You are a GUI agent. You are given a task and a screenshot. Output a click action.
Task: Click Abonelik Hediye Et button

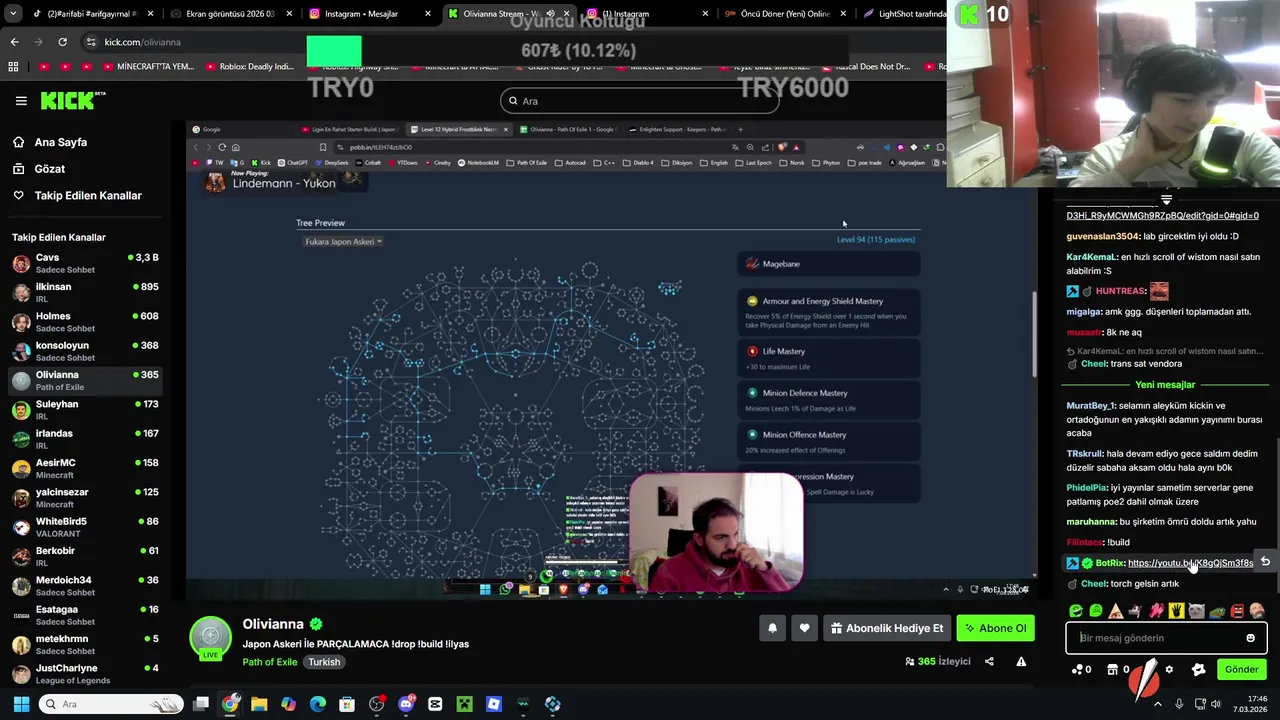coord(887,628)
